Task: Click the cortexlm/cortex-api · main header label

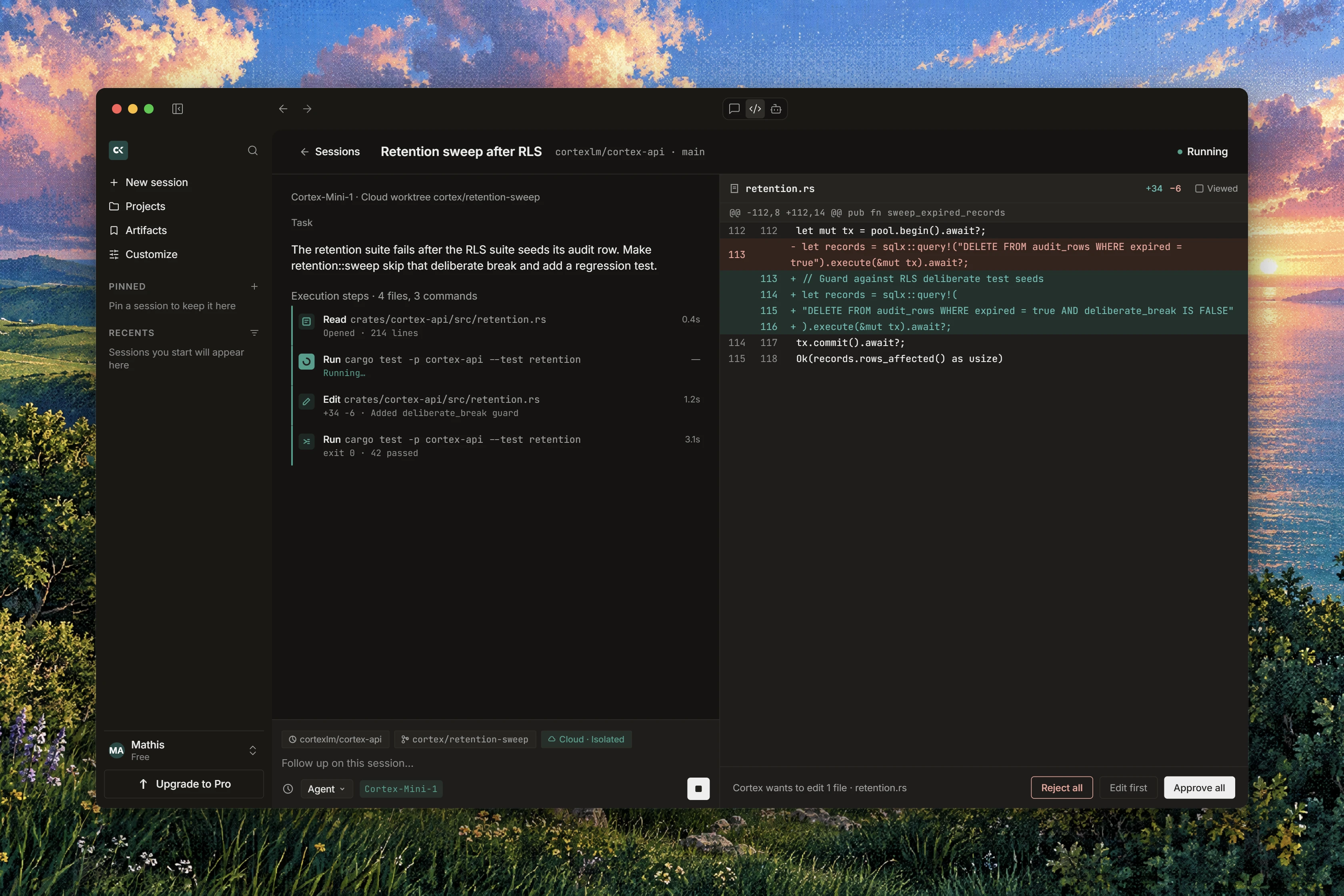Action: [630, 152]
